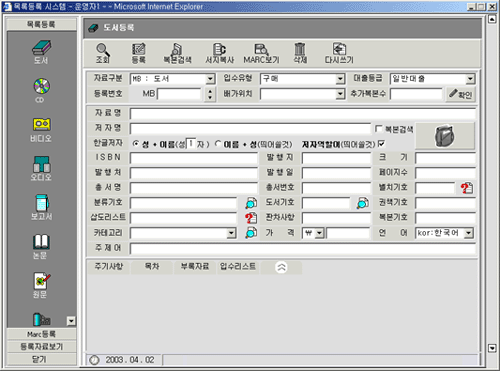This screenshot has width=500, height=371.
Task: Open the 자료구분 dropdown
Action: point(210,79)
